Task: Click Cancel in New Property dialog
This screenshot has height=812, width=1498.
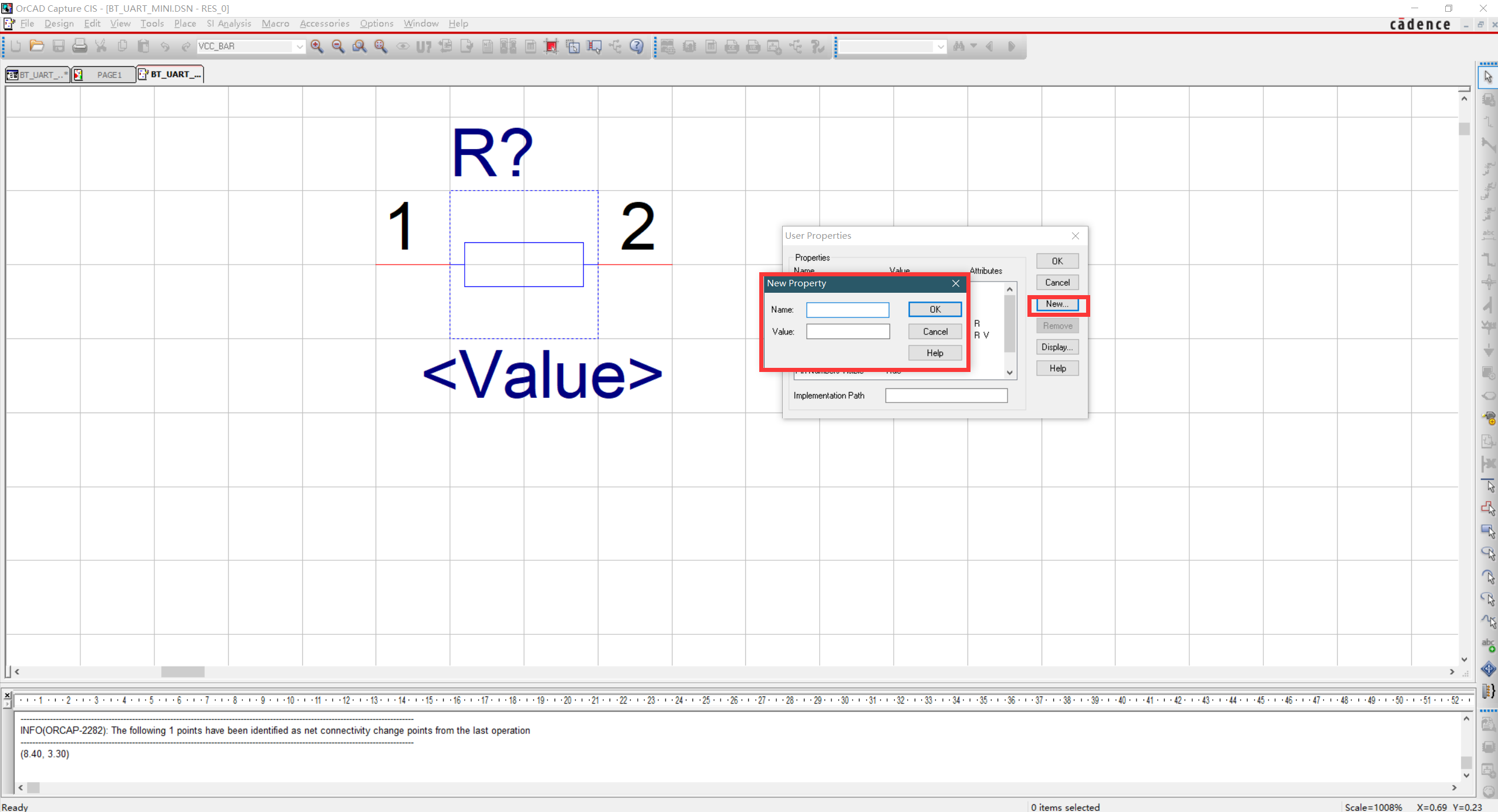Action: click(935, 331)
